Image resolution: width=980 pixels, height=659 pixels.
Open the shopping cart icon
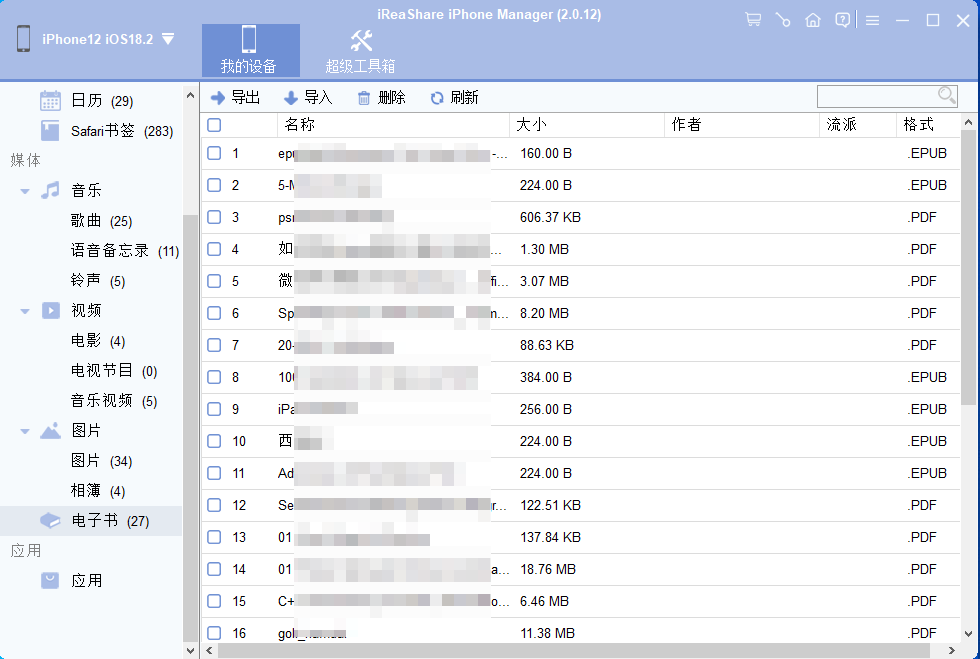pyautogui.click(x=753, y=20)
